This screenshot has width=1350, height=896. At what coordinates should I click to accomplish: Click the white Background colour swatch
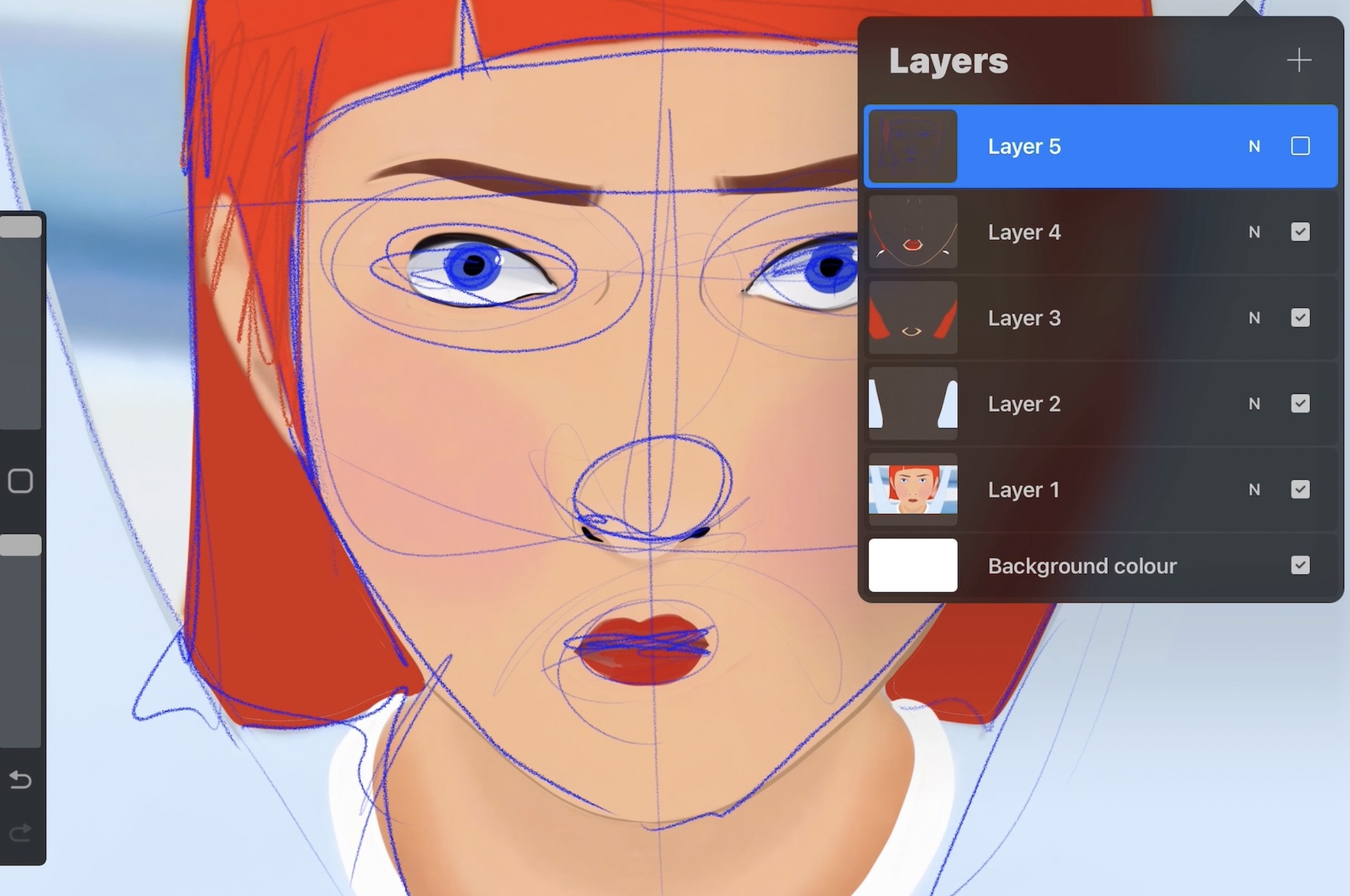(x=913, y=565)
